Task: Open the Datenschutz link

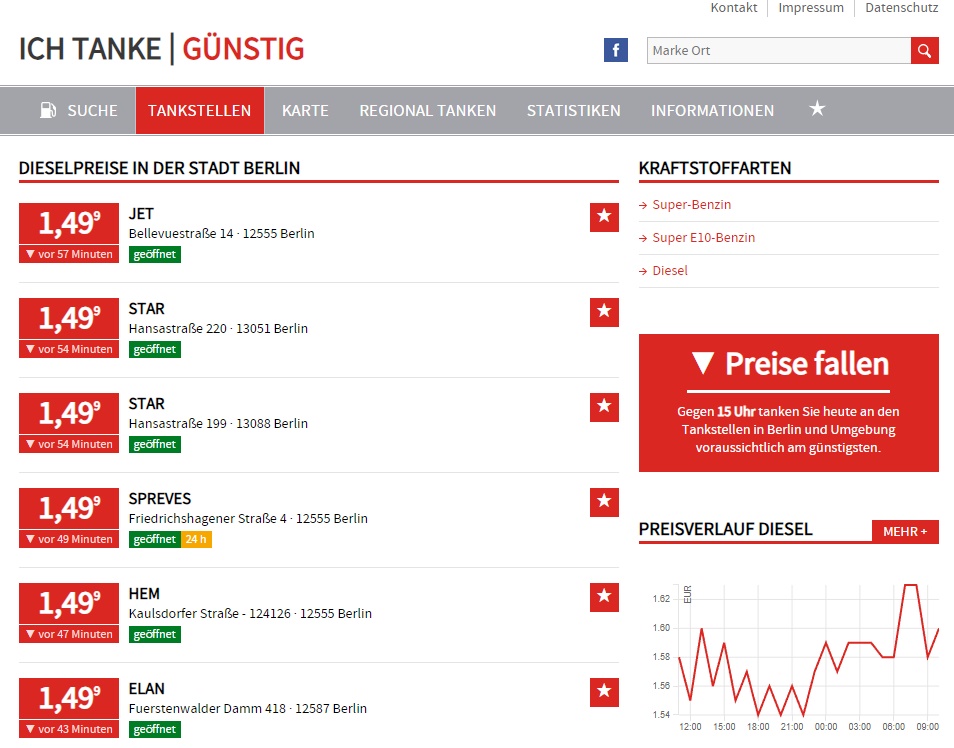Action: point(902,8)
